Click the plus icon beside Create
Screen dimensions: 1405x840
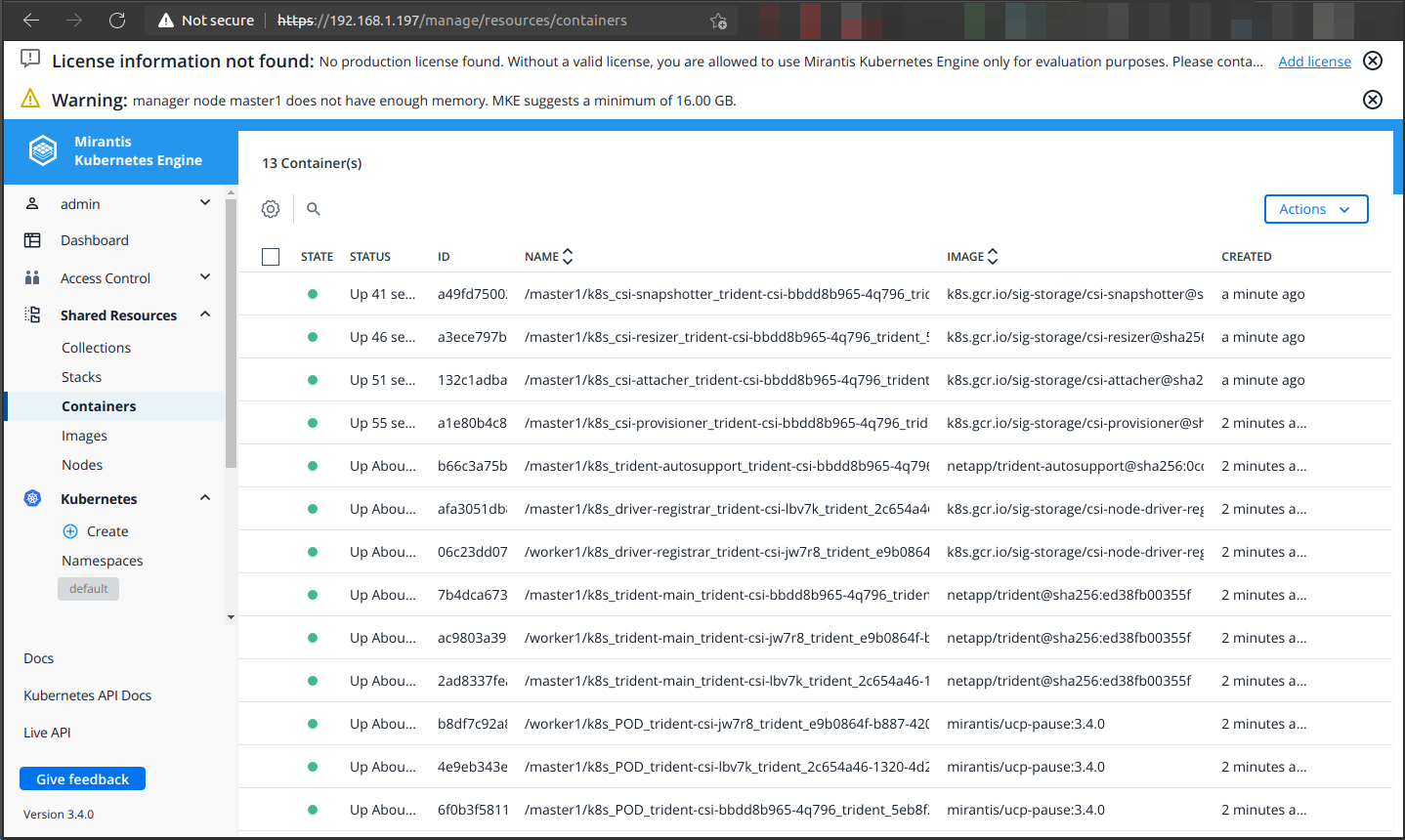pyautogui.click(x=70, y=531)
